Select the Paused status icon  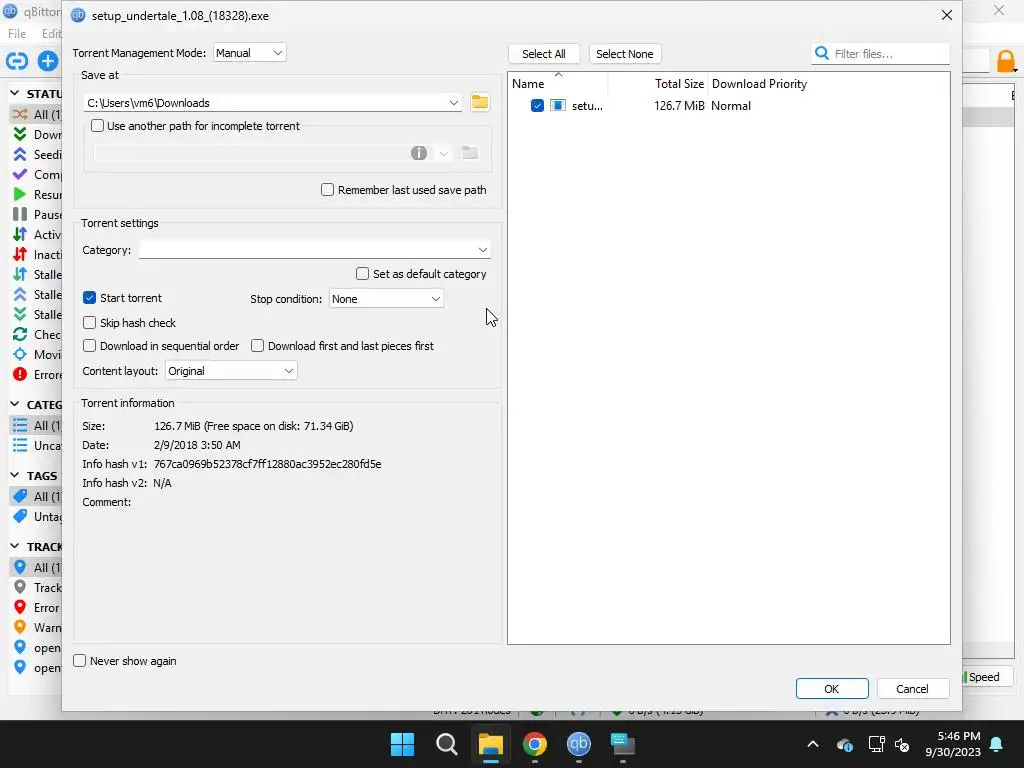point(20,214)
